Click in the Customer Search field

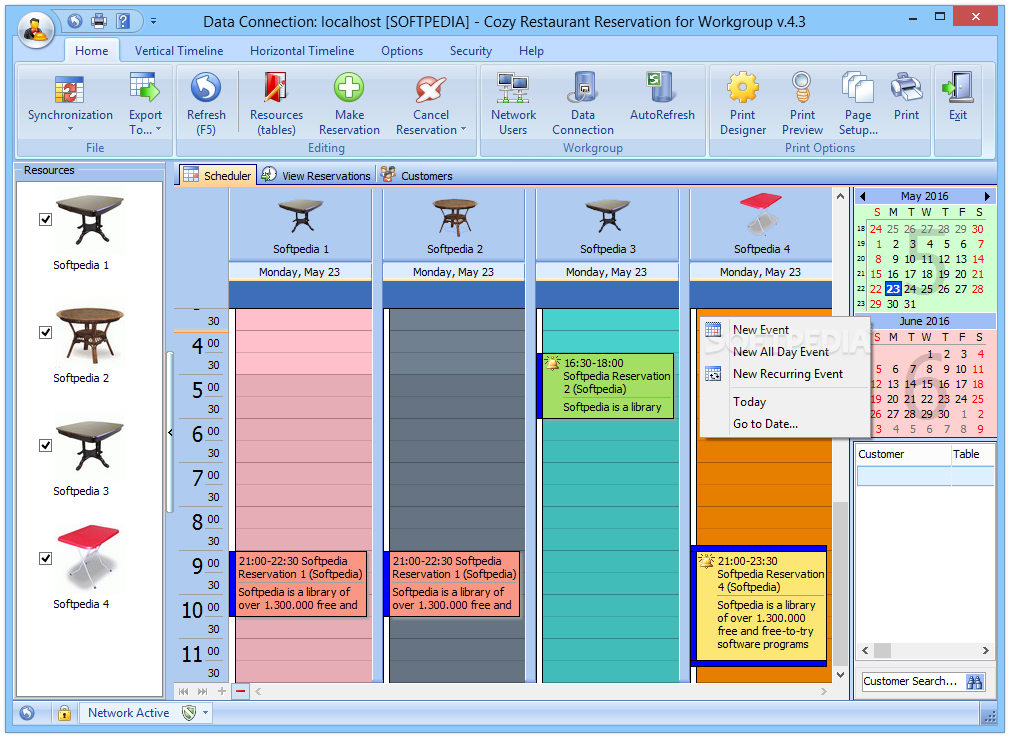point(913,681)
